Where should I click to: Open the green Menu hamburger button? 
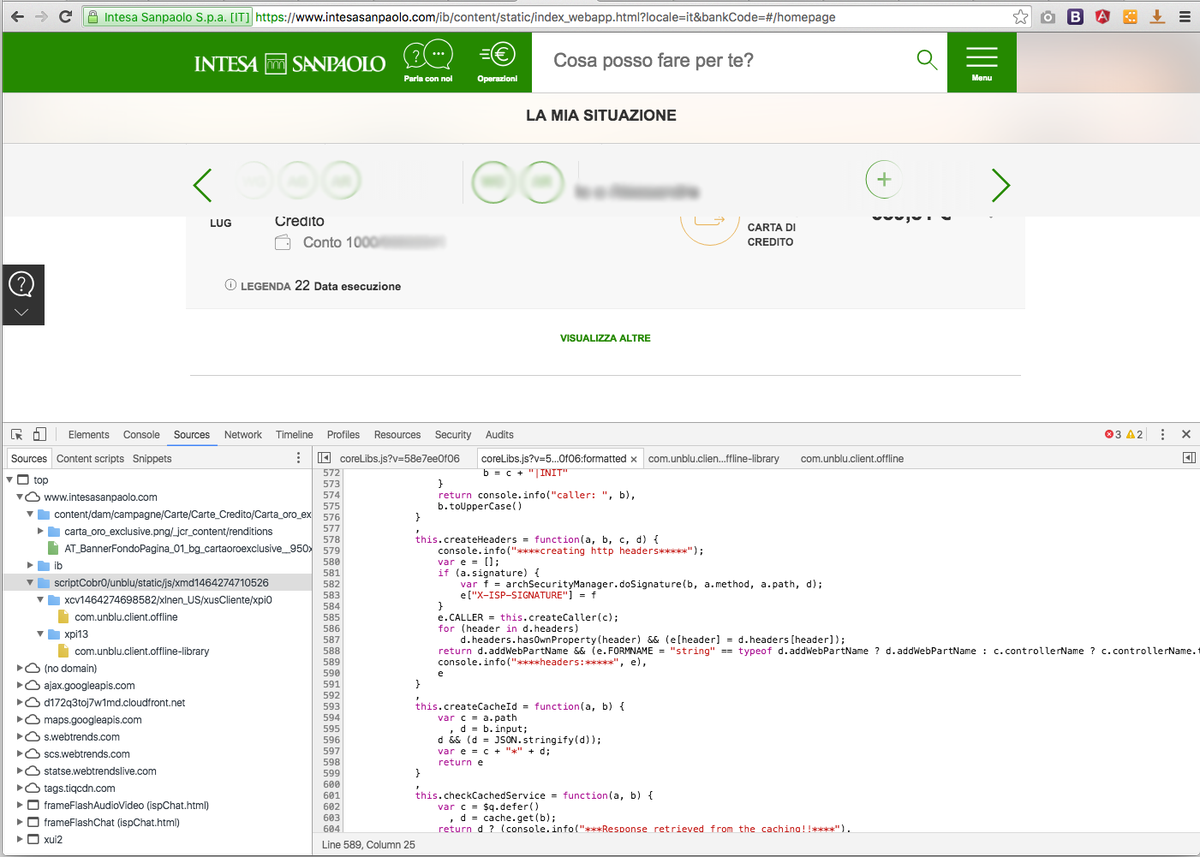point(982,62)
